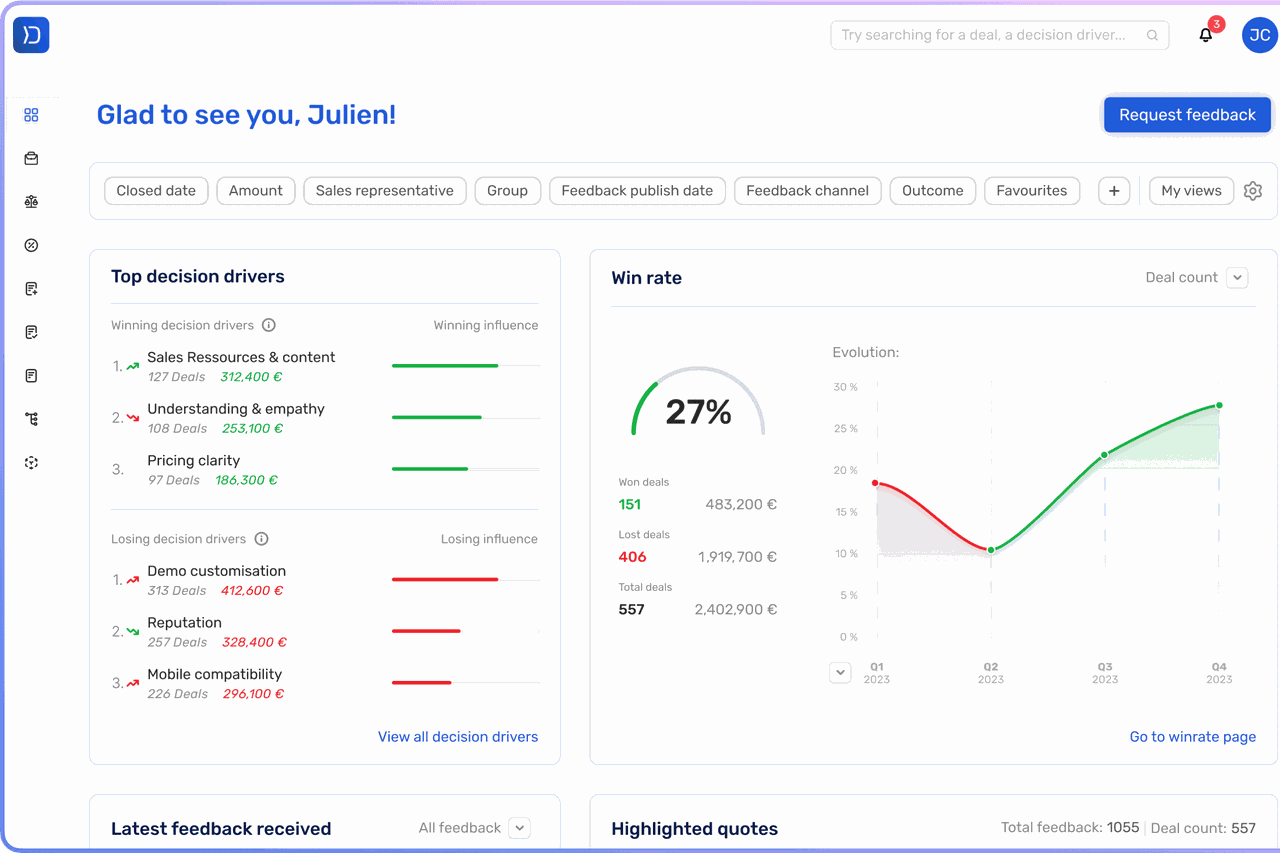Viewport: 1280px width, 853px height.
Task: Click the balance scales icon in sidebar
Action: [x=31, y=202]
